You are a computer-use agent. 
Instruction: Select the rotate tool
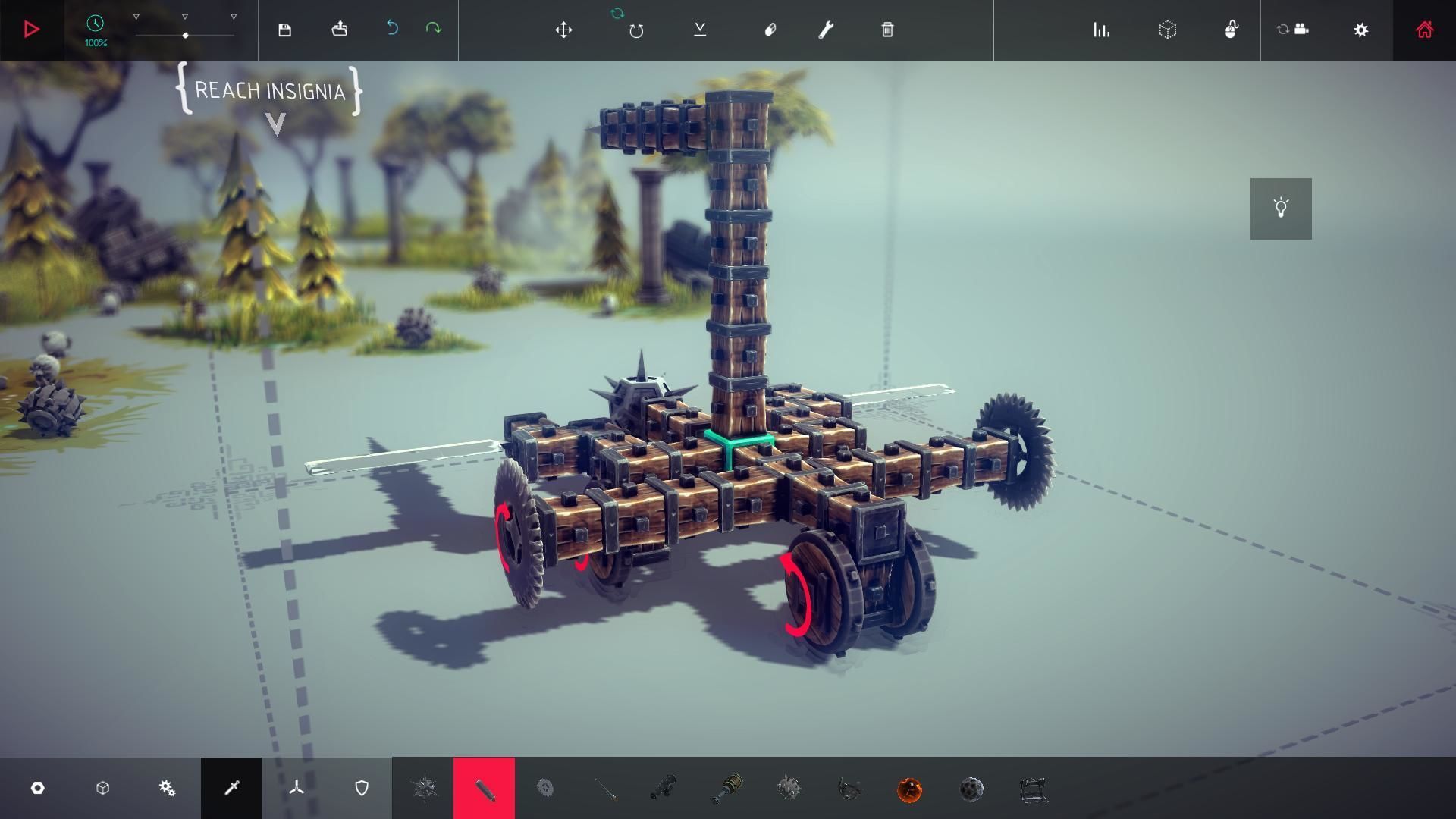636,30
